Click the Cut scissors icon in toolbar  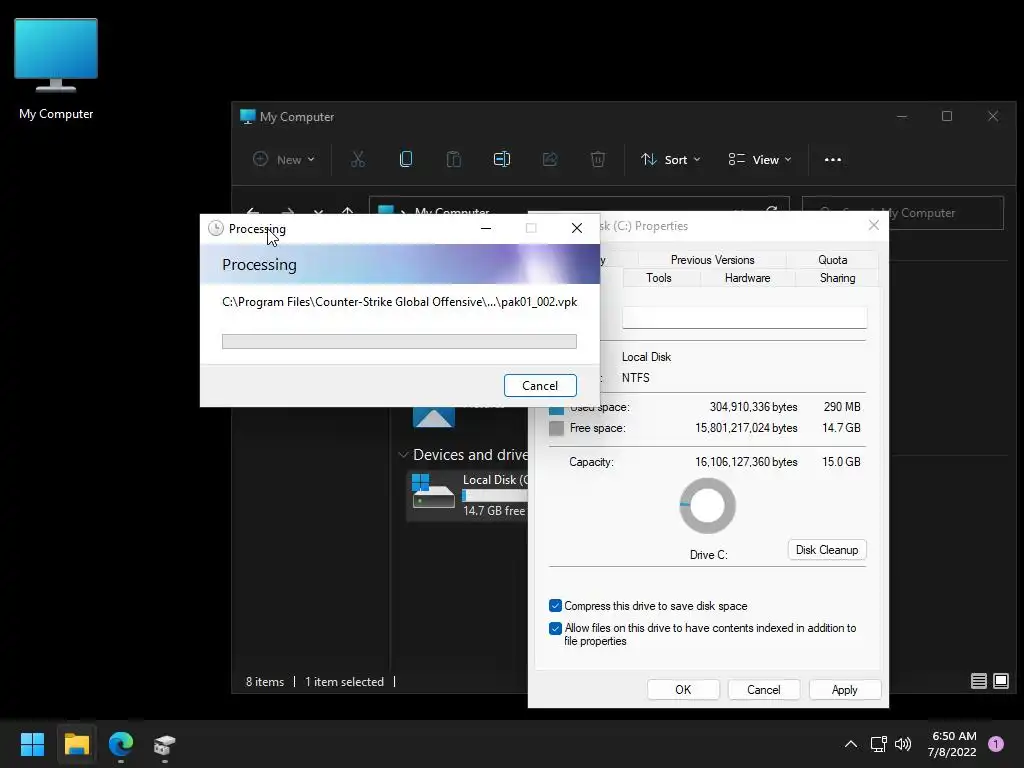(x=358, y=159)
